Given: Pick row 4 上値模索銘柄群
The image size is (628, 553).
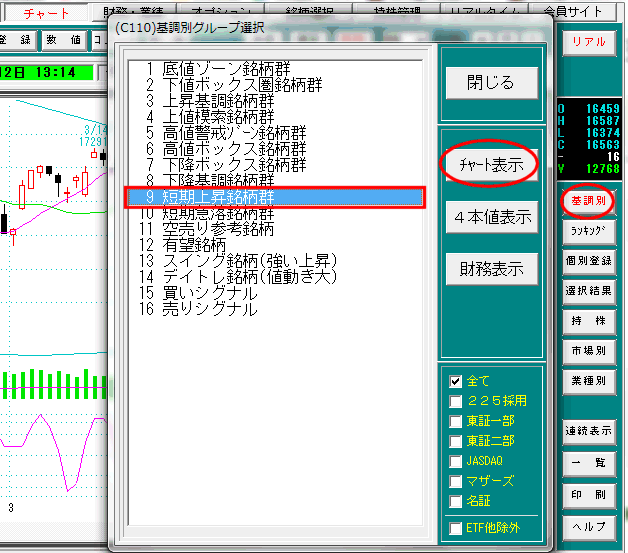Looking at the screenshot, I should pos(275,117).
